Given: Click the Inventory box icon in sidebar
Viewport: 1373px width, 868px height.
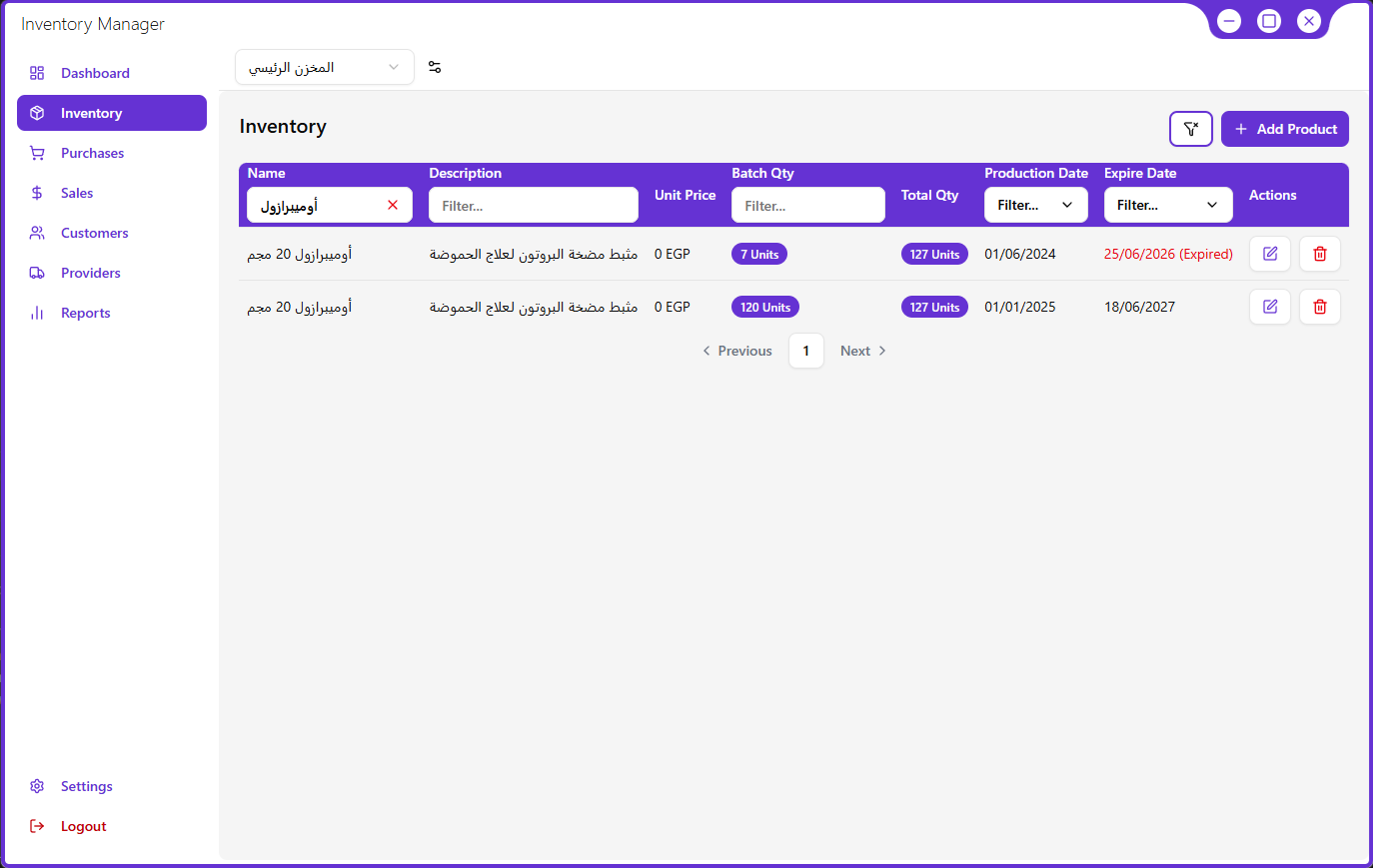Looking at the screenshot, I should click(x=37, y=113).
